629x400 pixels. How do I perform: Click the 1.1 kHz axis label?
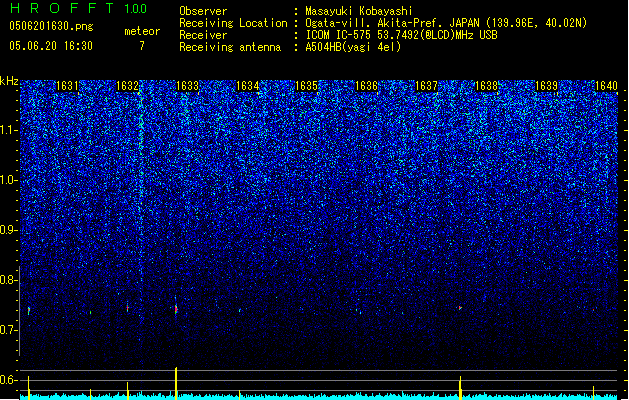point(8,130)
